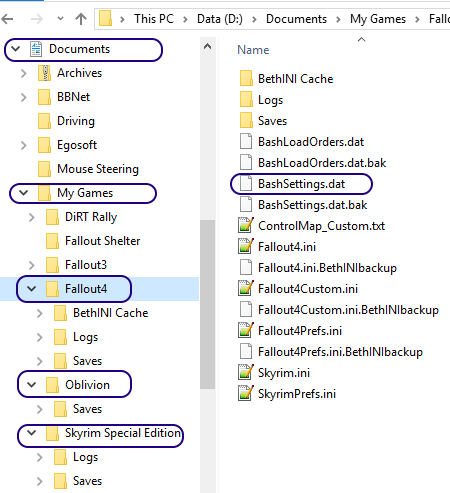Select the ControlMap_Custom.txt file icon
The width and height of the screenshot is (450, 493).
point(246,226)
